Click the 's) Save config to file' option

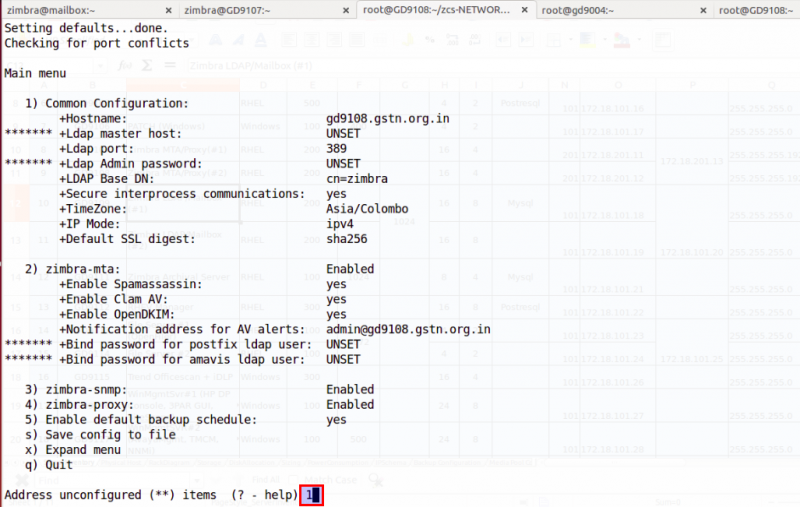(100, 435)
